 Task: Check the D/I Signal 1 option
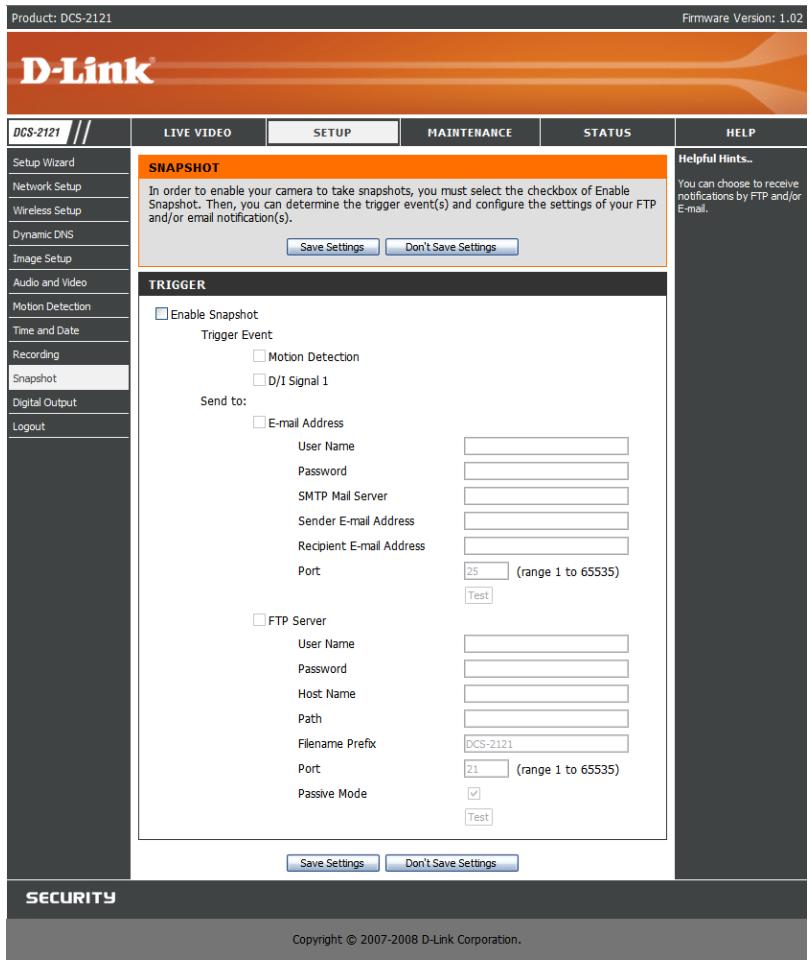coord(259,380)
